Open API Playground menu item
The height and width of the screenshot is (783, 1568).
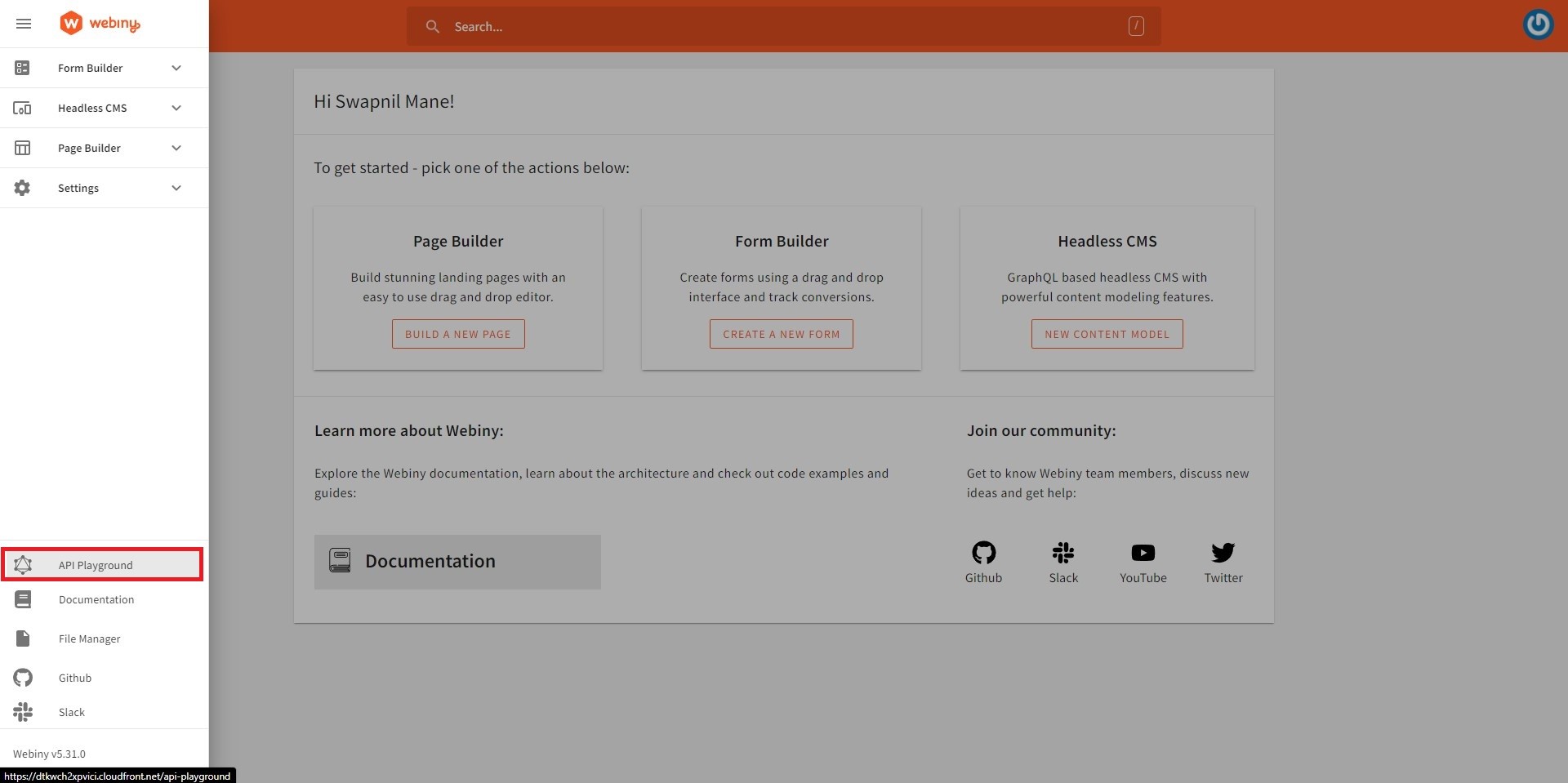pos(102,565)
